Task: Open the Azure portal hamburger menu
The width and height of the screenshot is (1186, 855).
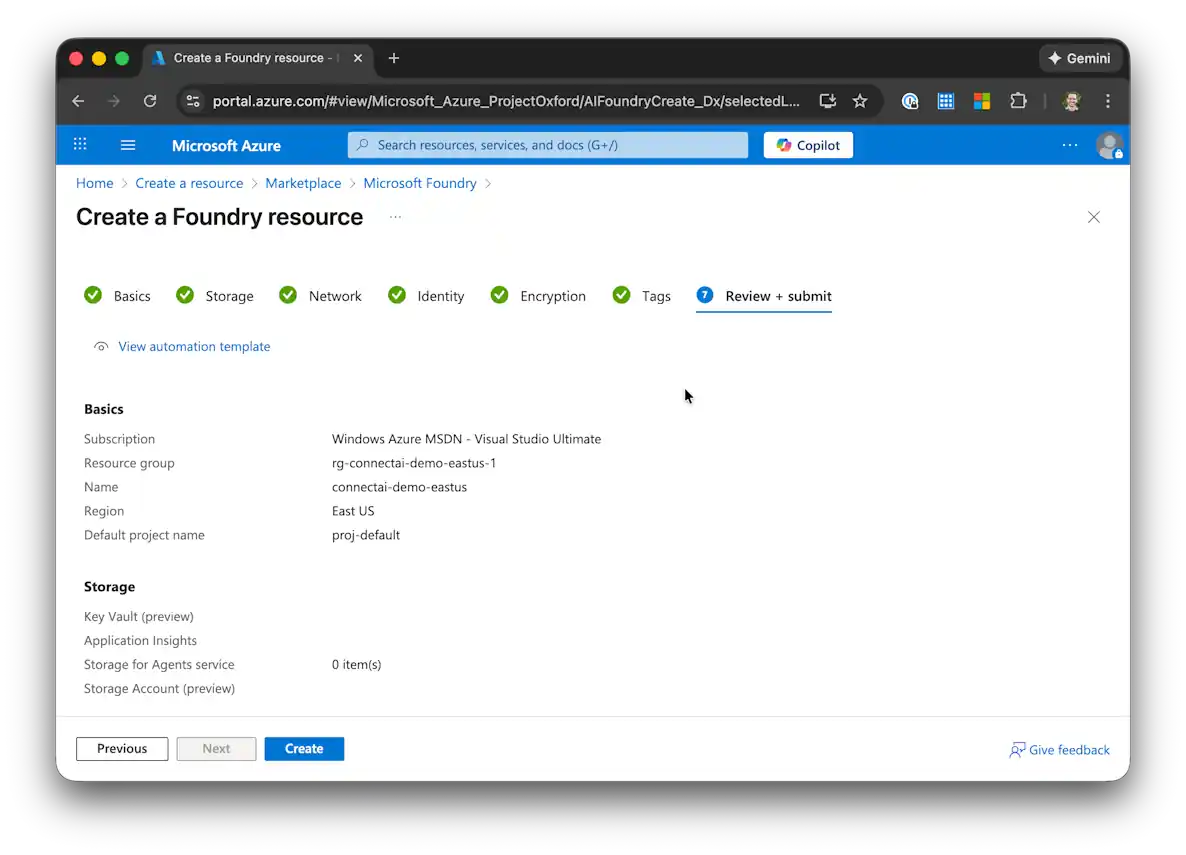Action: (x=128, y=145)
